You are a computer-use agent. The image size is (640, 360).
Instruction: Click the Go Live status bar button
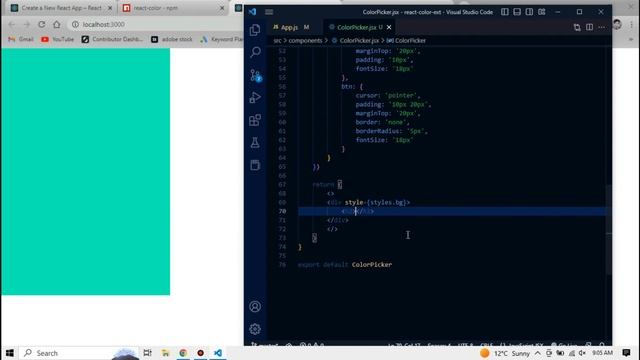tap(564, 344)
